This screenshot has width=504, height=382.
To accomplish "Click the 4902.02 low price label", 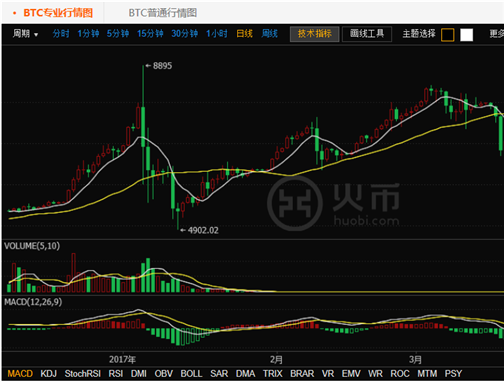I will point(203,230).
